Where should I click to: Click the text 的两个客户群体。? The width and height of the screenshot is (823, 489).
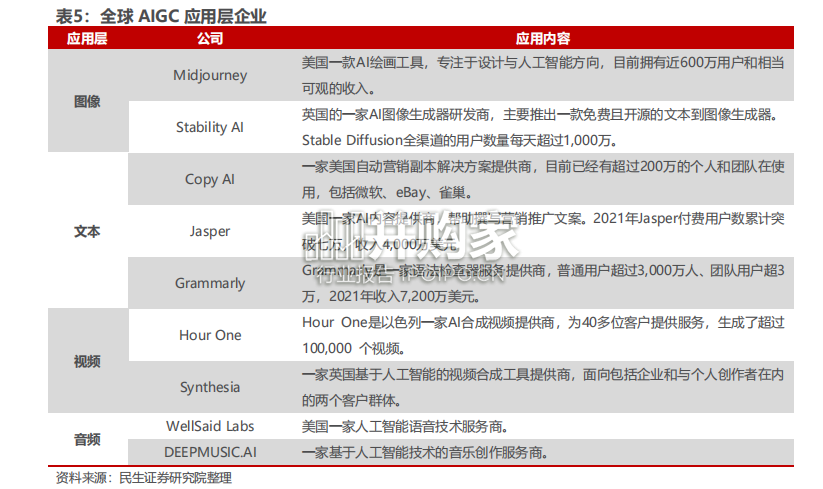[x=352, y=400]
